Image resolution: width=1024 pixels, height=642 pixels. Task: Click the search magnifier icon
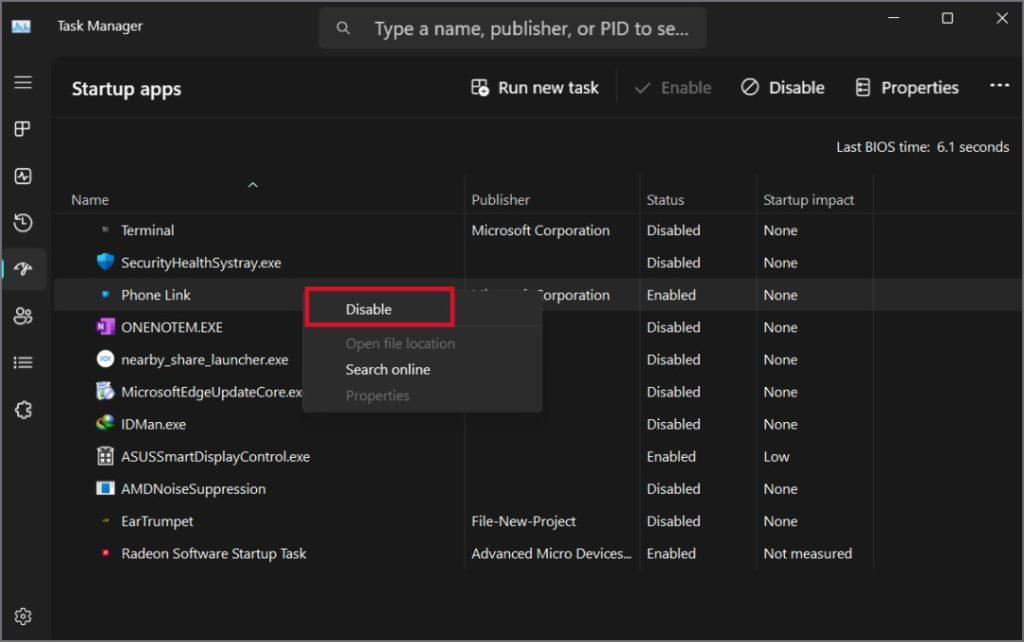point(343,28)
